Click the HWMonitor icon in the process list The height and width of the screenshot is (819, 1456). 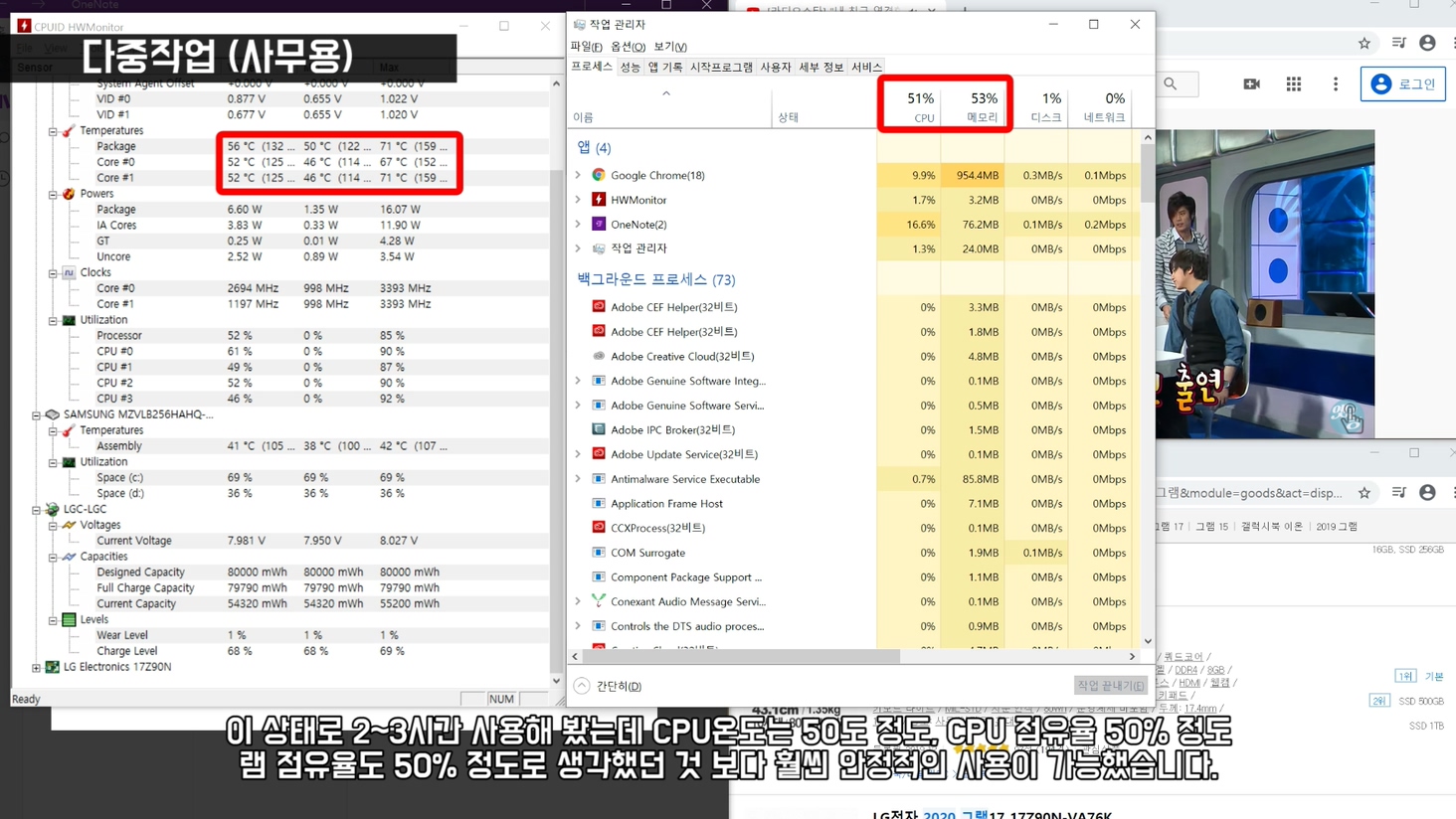coord(599,200)
